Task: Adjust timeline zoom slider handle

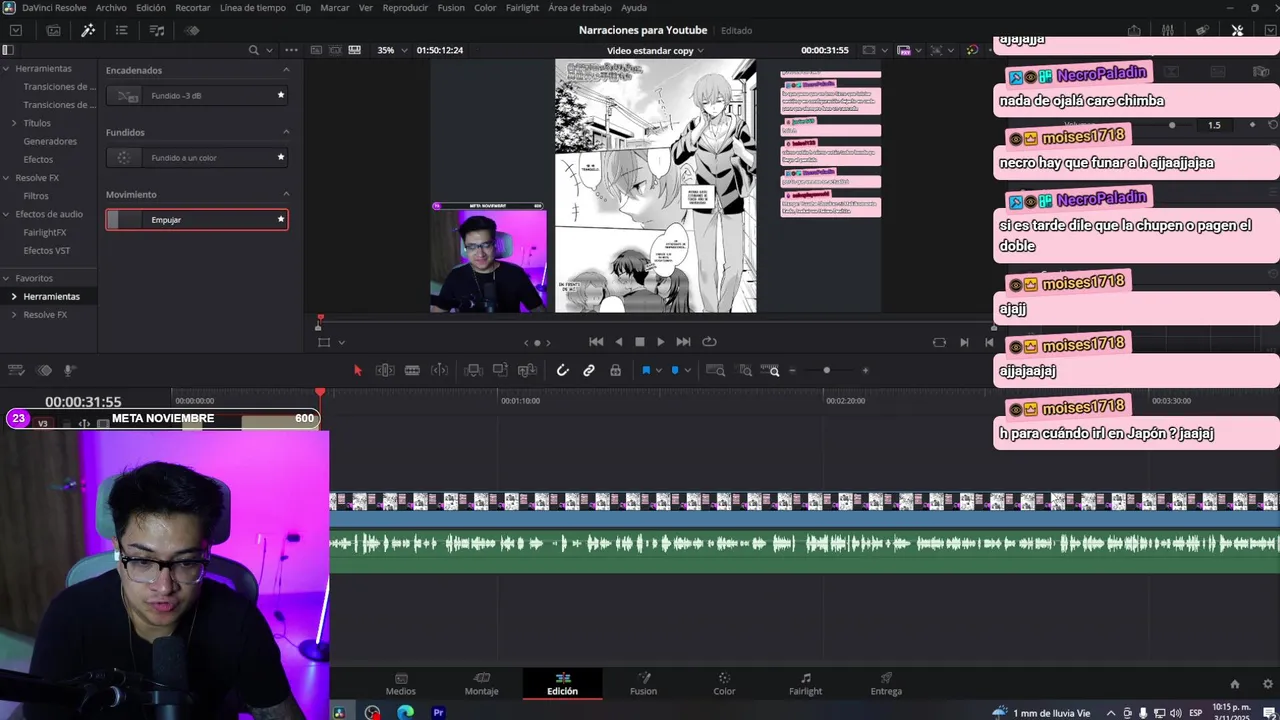Action: tap(826, 370)
